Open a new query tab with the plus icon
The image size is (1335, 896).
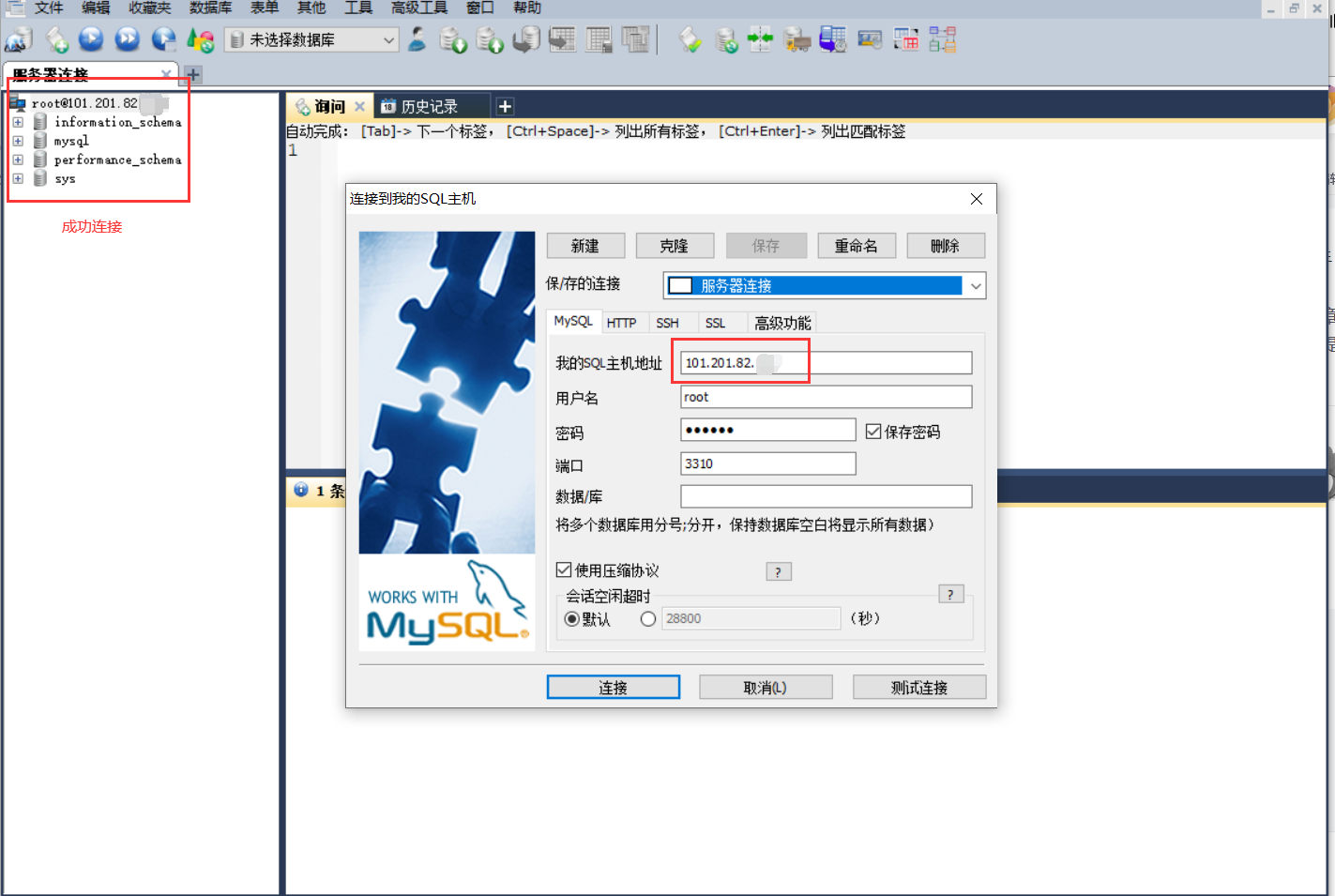pyautogui.click(x=505, y=106)
